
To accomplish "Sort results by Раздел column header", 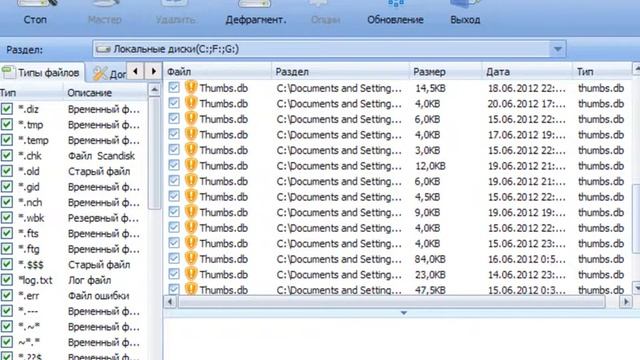I will pos(340,72).
